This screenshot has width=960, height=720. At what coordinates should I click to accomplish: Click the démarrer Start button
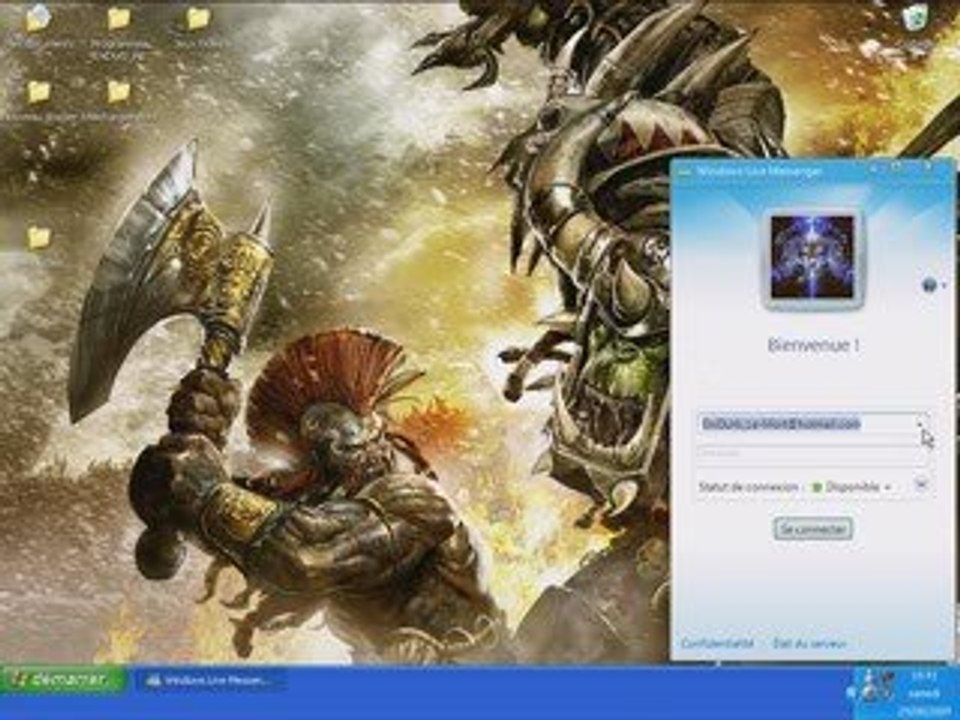[63, 678]
